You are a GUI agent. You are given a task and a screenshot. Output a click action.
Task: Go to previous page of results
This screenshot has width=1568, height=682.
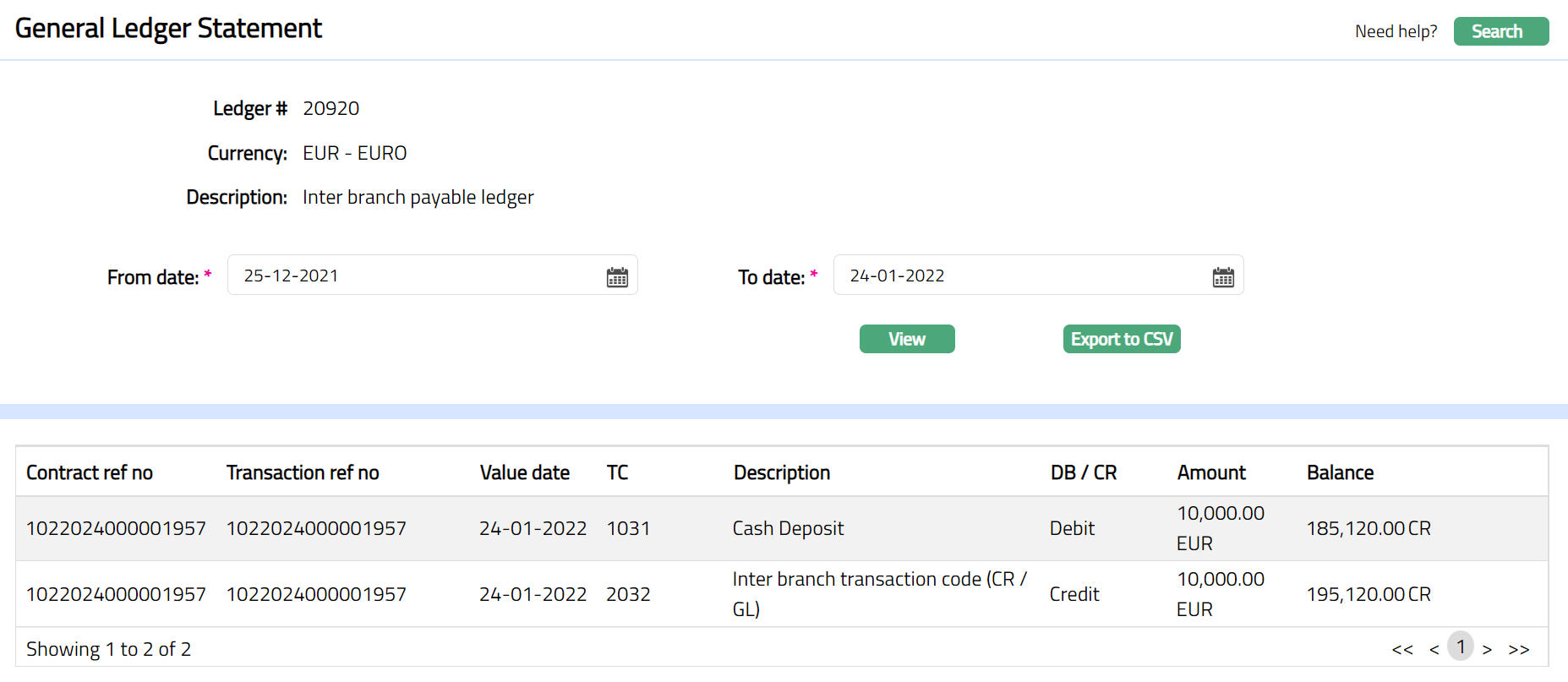pos(1434,649)
